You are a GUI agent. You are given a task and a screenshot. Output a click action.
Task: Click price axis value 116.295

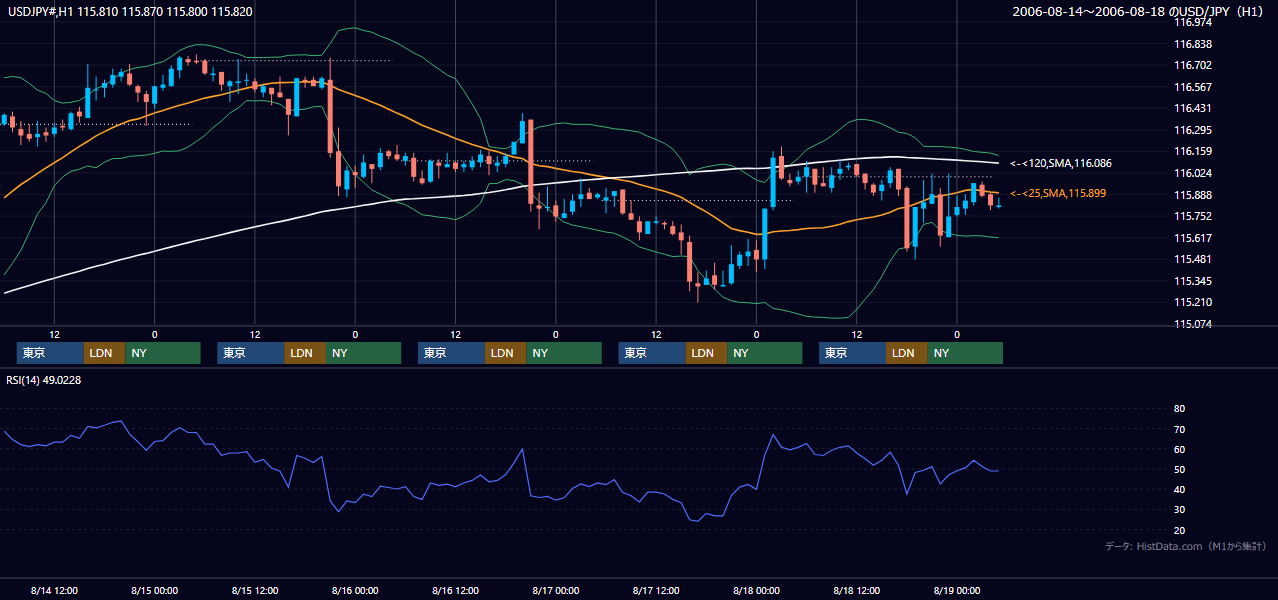(x=1193, y=130)
